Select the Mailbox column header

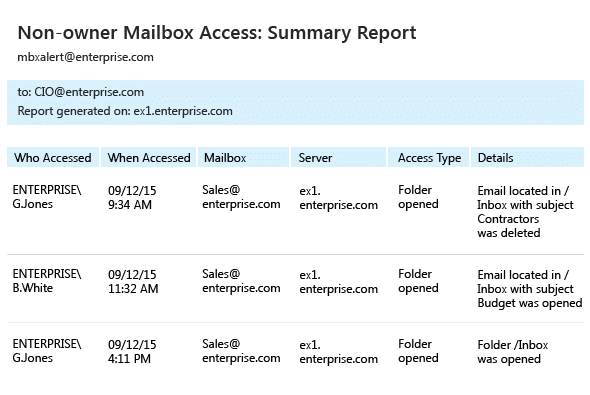243,157
